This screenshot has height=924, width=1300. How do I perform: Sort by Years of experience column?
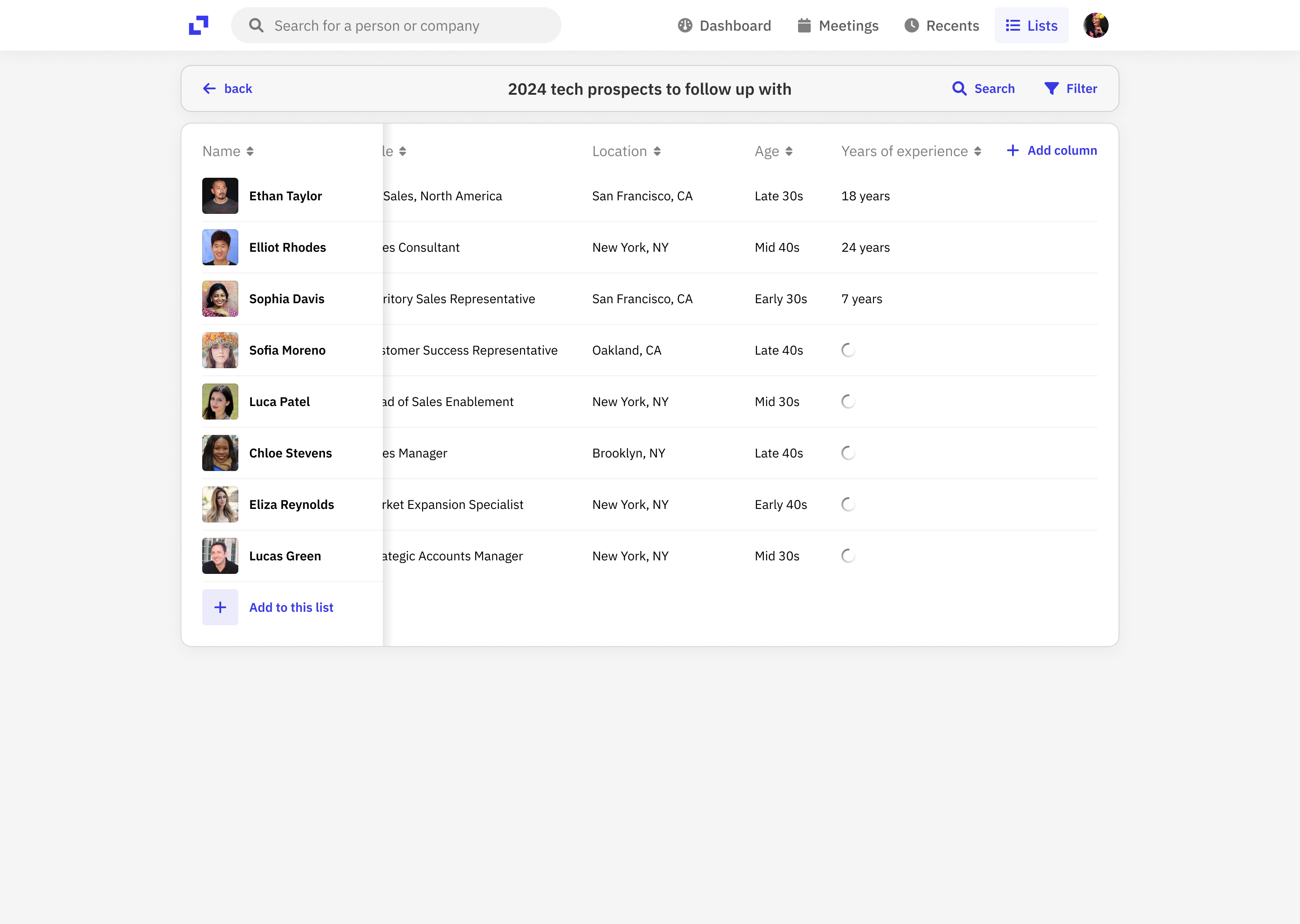[977, 151]
